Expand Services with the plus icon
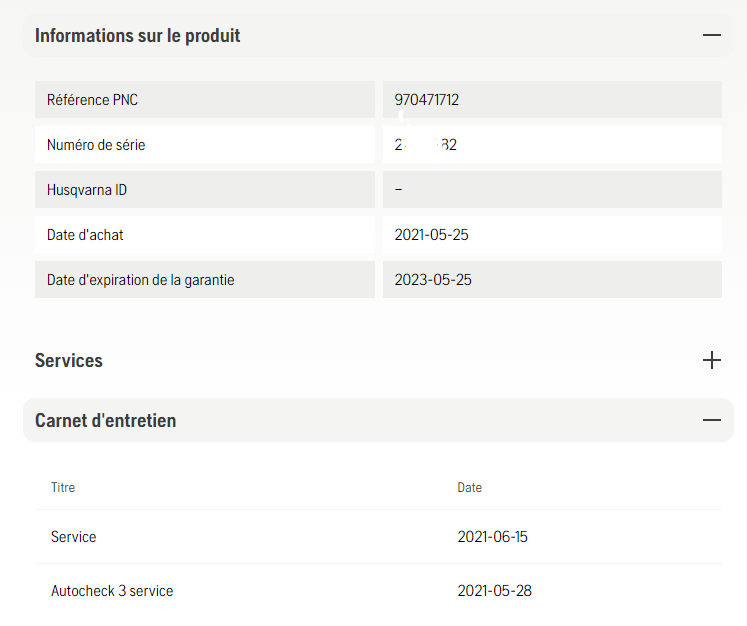 711,360
